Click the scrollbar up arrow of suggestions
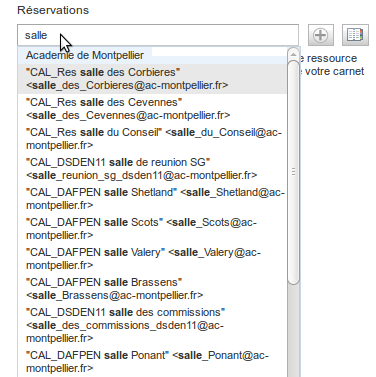 point(293,54)
